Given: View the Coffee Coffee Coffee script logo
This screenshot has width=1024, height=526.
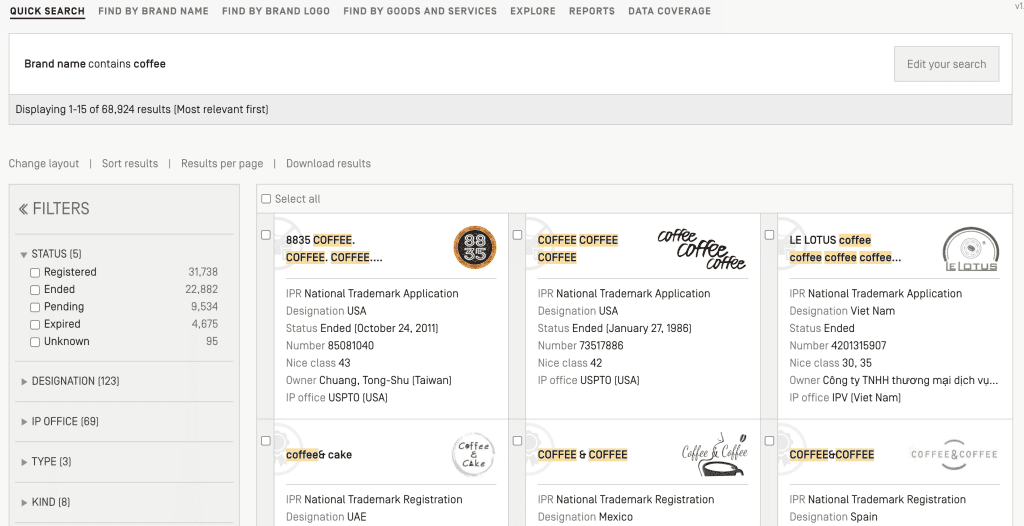Looking at the screenshot, I should point(702,250).
